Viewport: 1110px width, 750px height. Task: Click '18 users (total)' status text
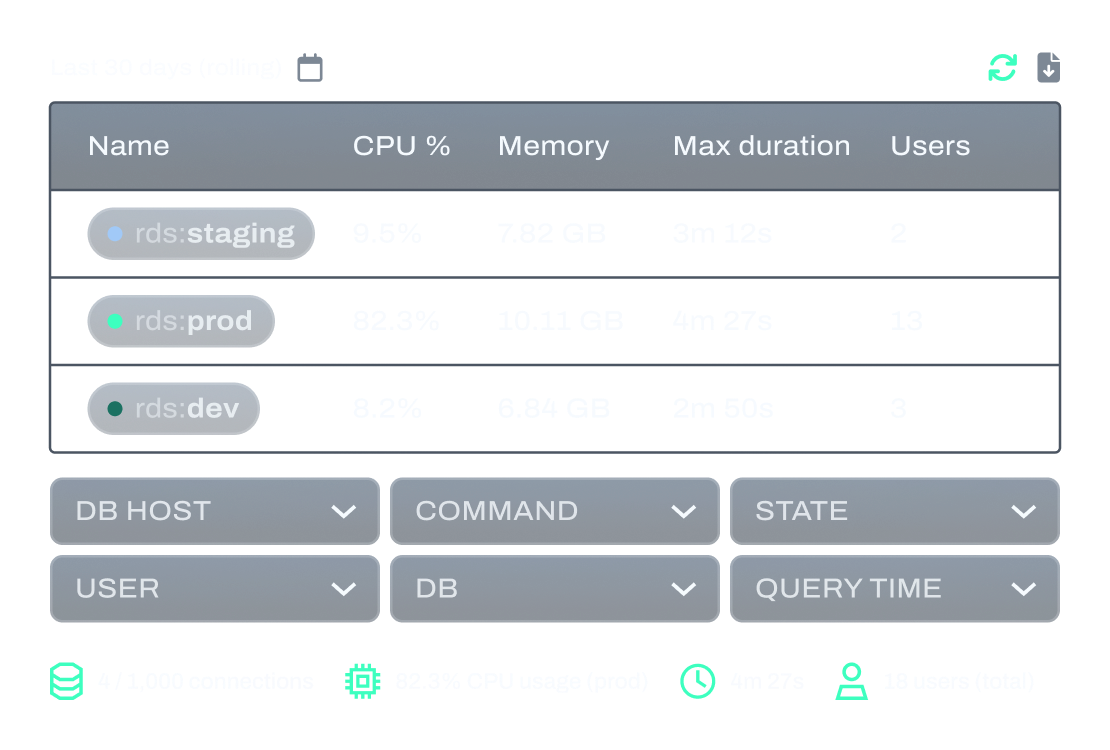pos(959,681)
